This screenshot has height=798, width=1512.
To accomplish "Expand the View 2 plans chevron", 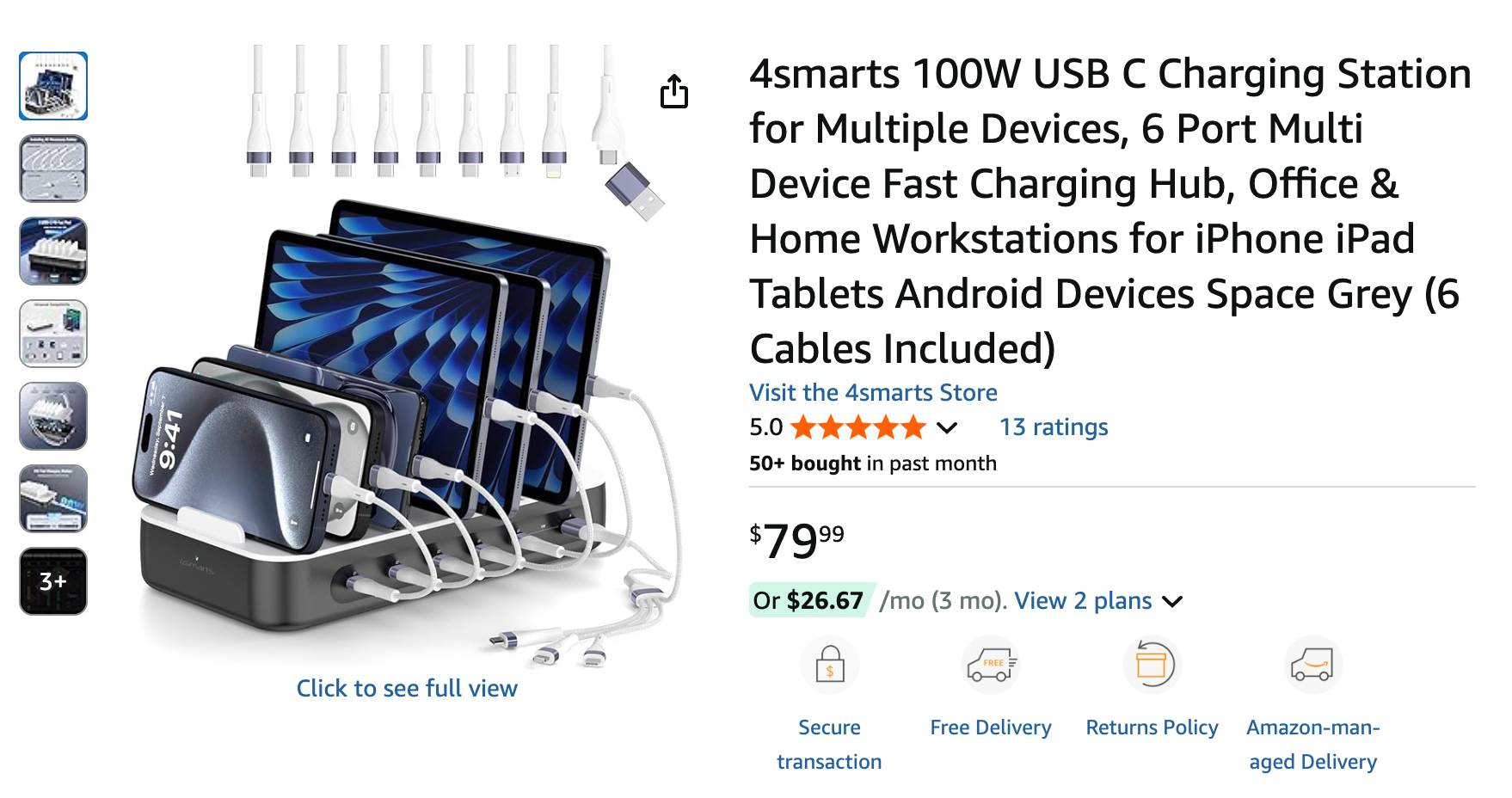I will [1172, 601].
